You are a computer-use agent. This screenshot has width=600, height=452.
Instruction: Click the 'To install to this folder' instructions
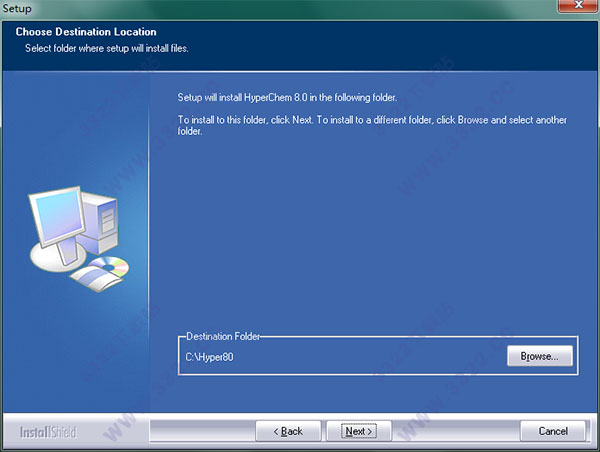click(372, 125)
